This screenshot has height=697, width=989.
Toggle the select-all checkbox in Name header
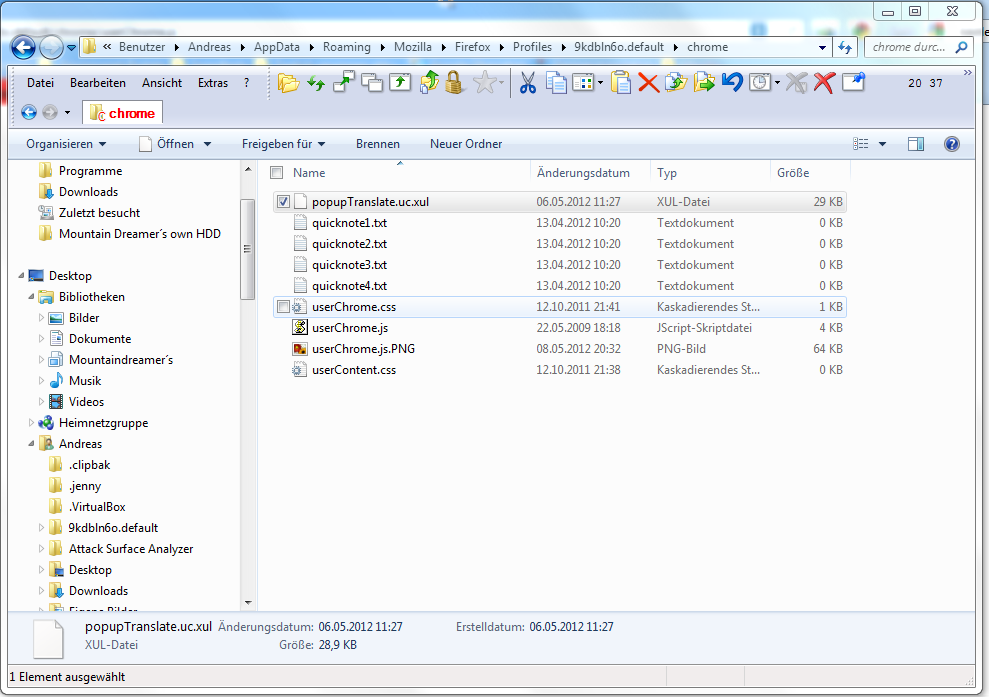(x=277, y=173)
